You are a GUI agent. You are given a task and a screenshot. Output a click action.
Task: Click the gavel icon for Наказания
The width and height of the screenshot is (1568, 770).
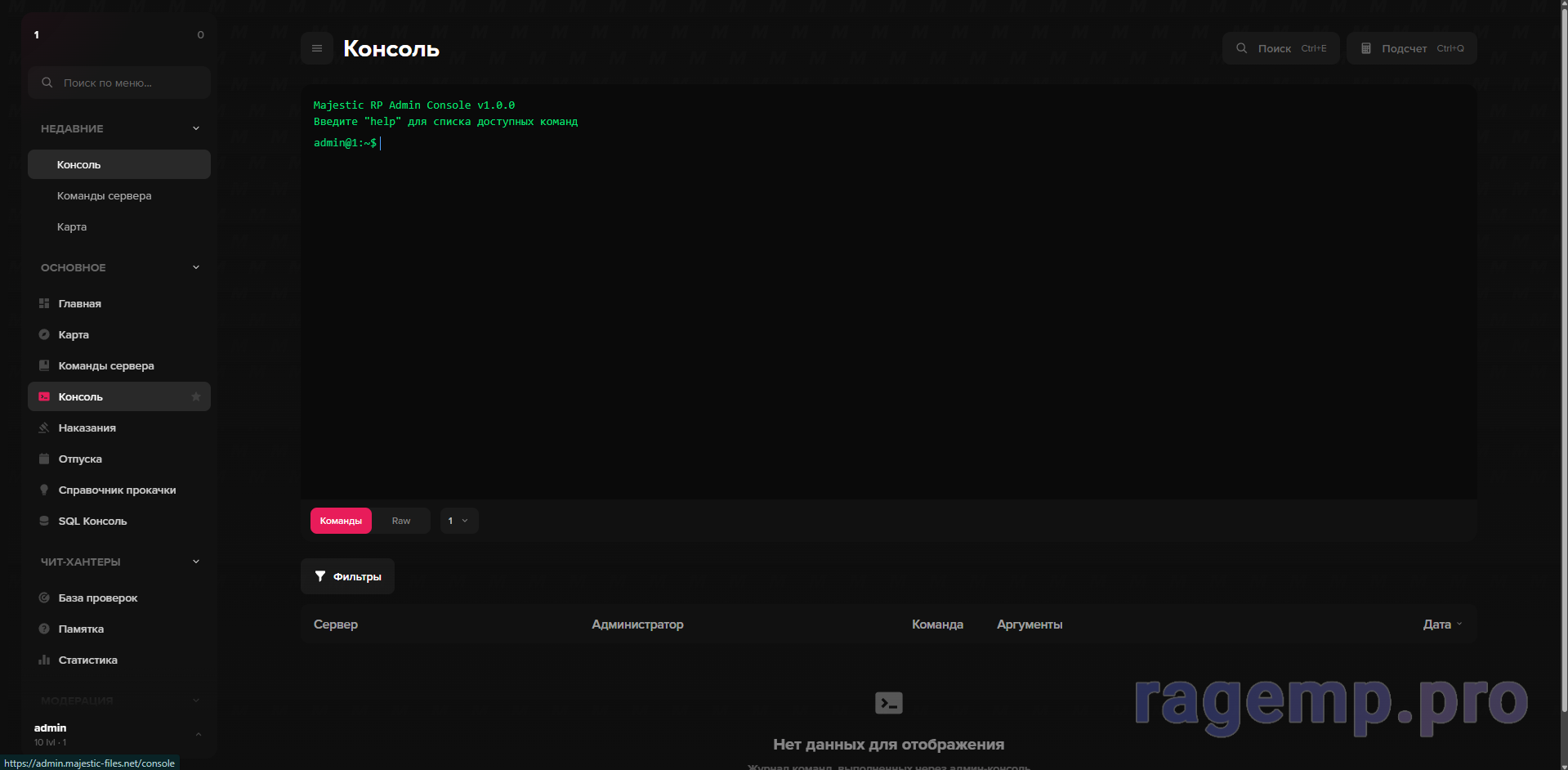(44, 428)
